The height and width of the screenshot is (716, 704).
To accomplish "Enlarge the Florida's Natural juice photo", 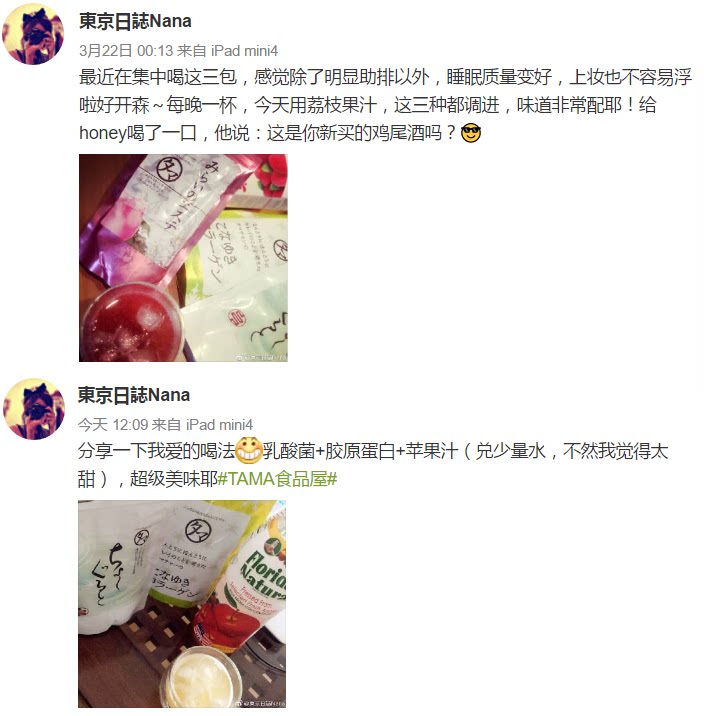I will click(x=182, y=604).
